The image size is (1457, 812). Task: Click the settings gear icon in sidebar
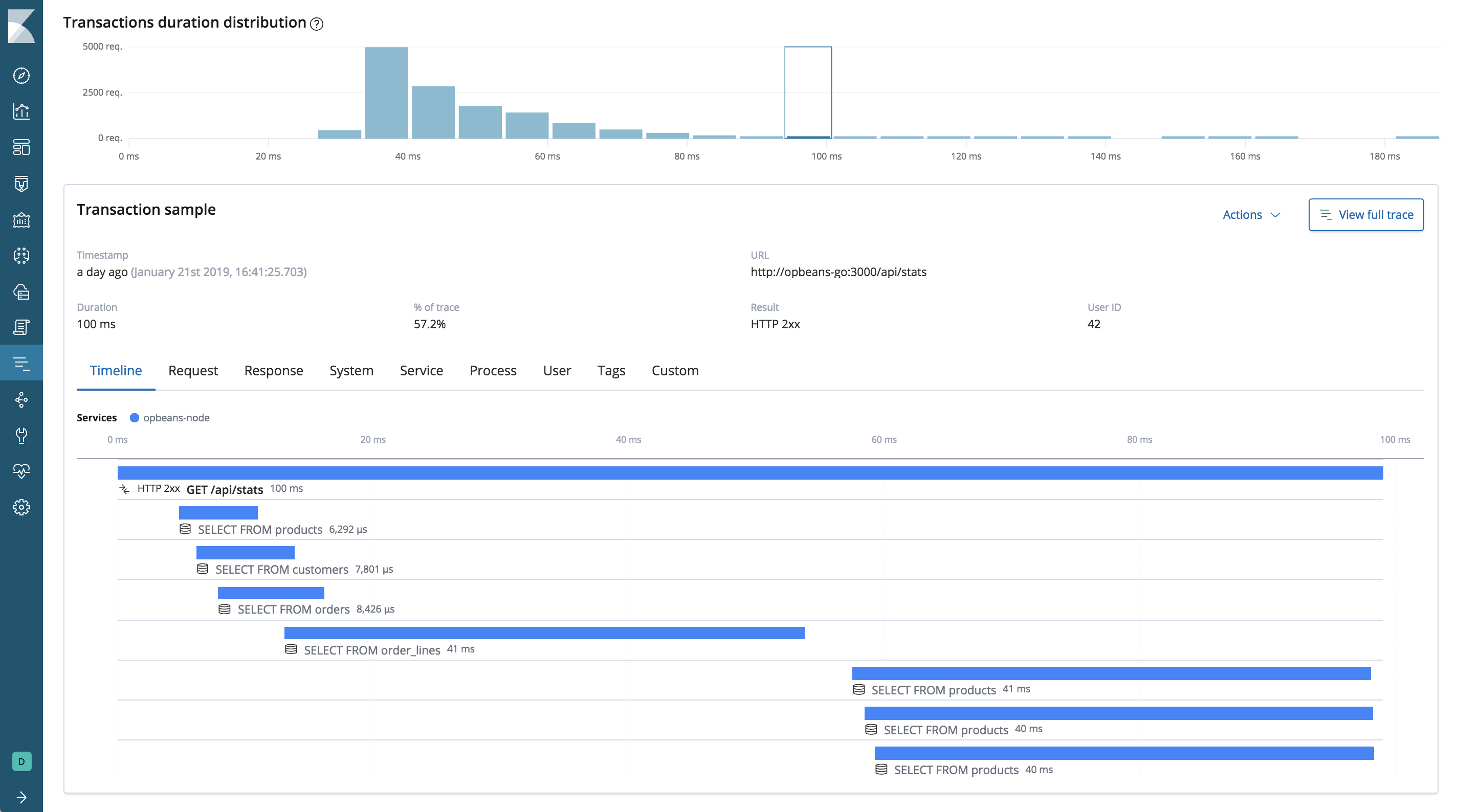[x=23, y=506]
